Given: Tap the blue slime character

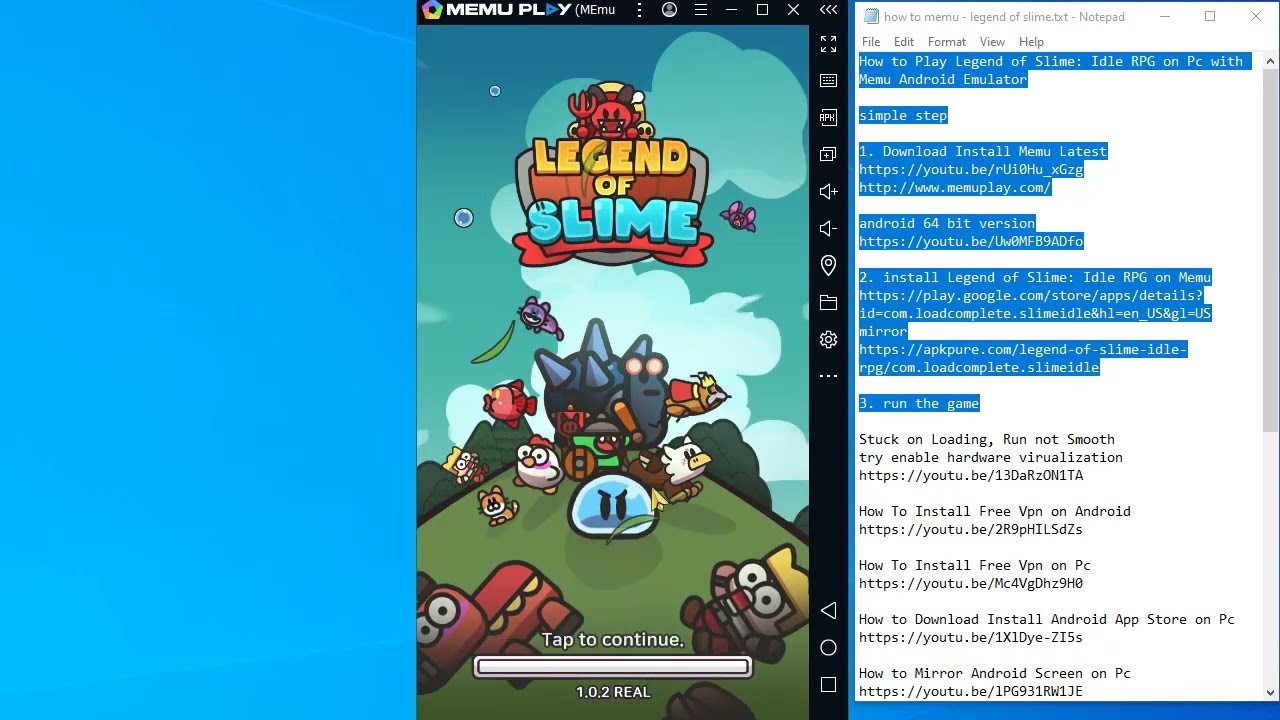Looking at the screenshot, I should 613,508.
